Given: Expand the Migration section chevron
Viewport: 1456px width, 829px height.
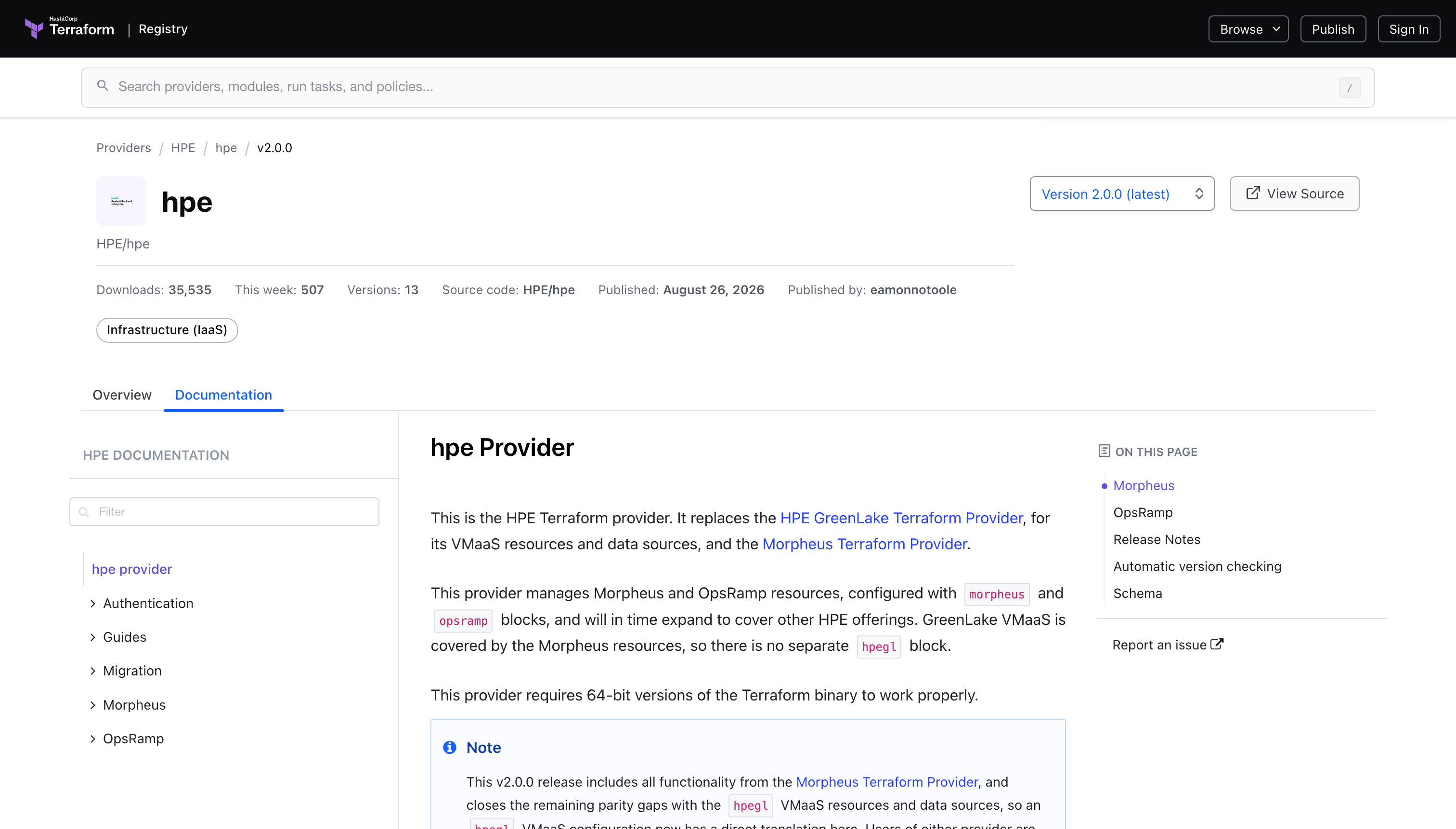Looking at the screenshot, I should (93, 671).
